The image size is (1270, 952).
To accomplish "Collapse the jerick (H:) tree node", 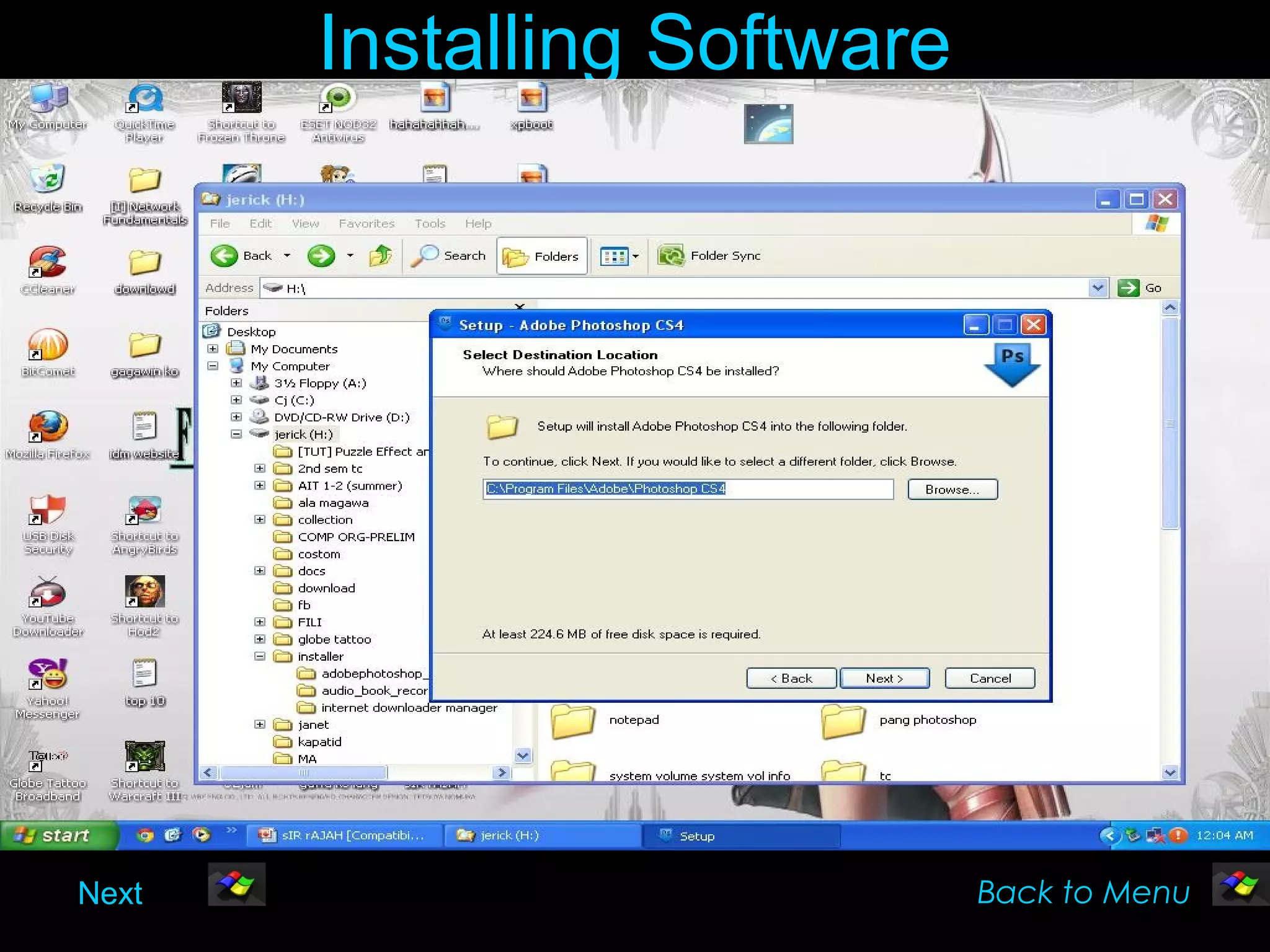I will [236, 434].
